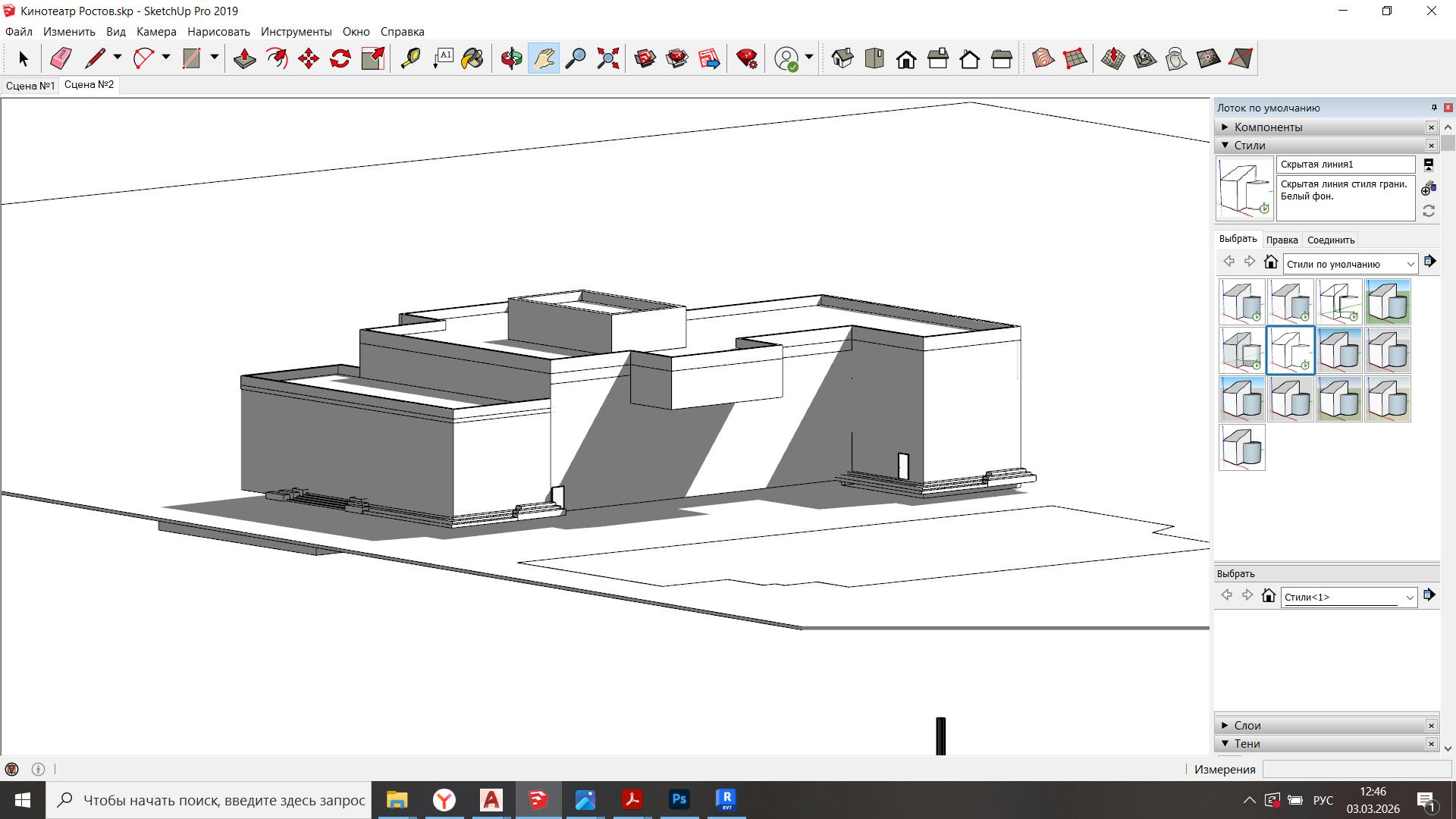The image size is (1456, 819).
Task: Switch to Сцена №1 tab
Action: pos(30,86)
